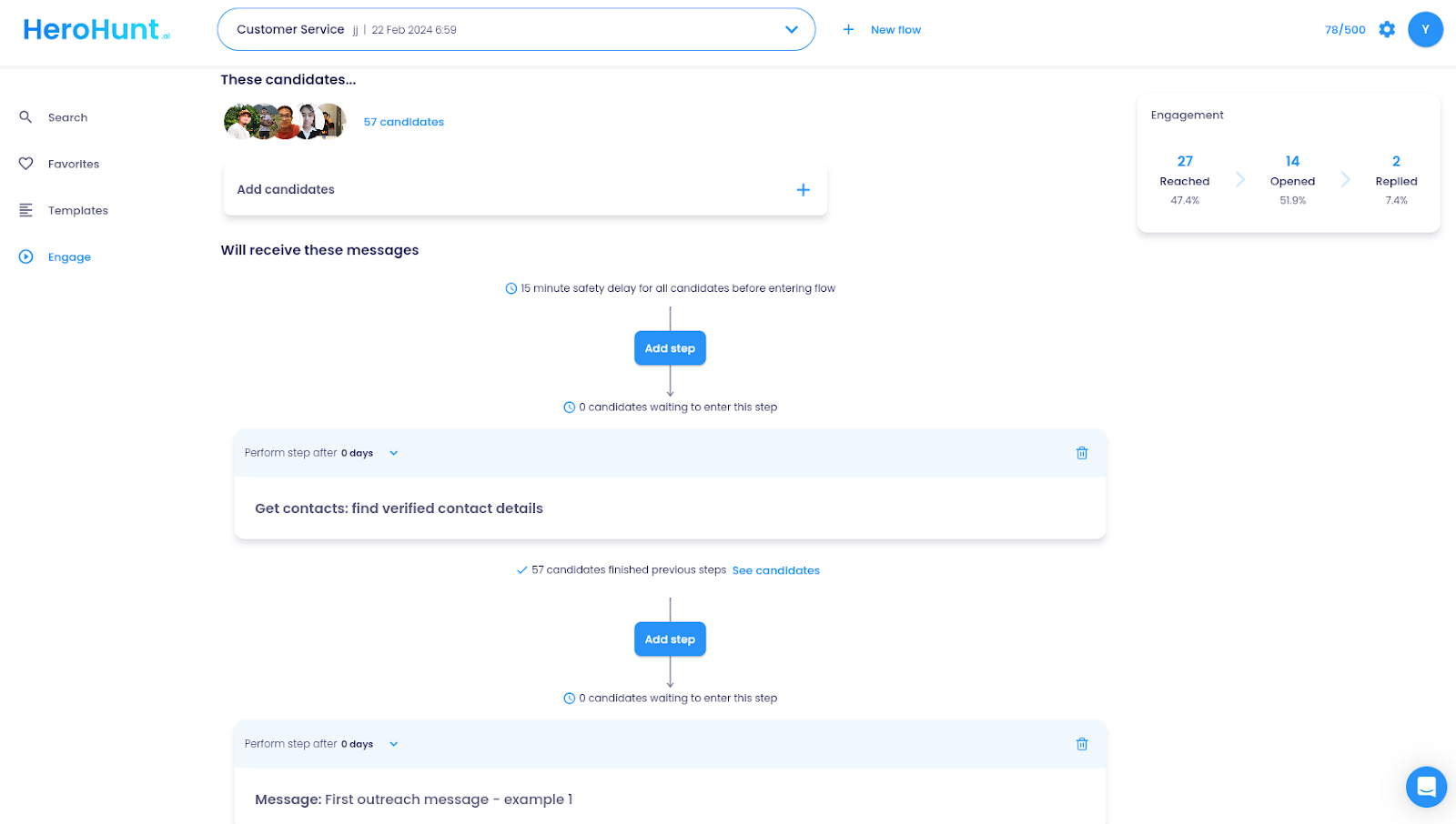
Task: Open the settings gear icon
Action: coord(1386,30)
